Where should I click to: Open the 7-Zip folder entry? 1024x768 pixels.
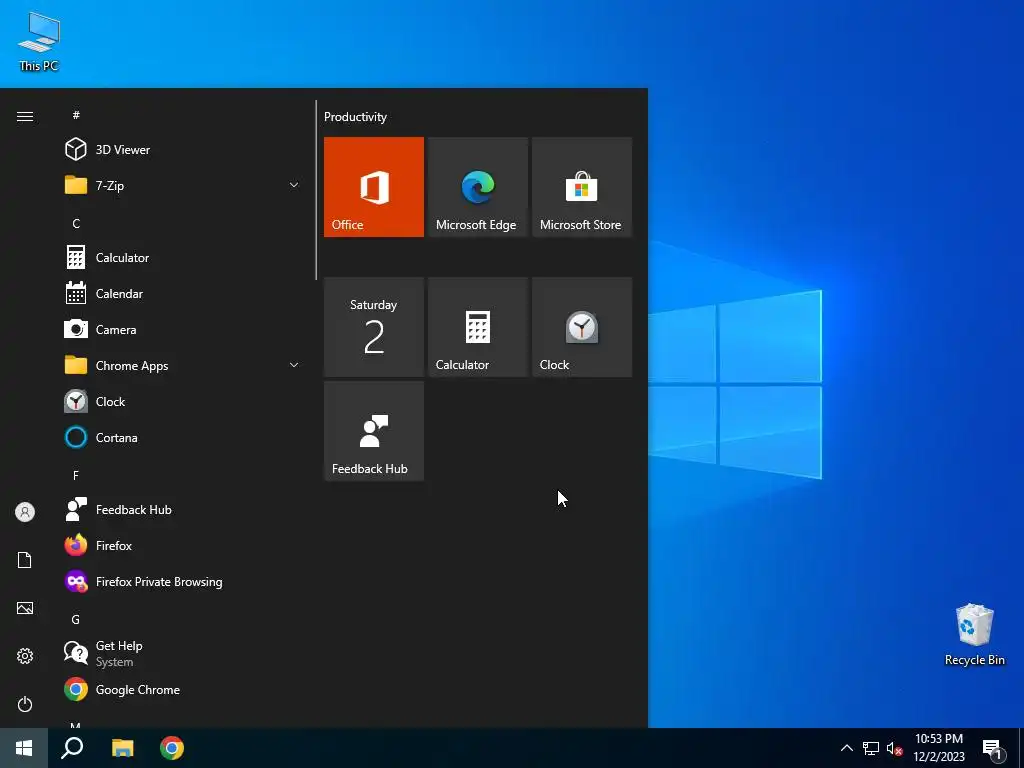click(182, 185)
